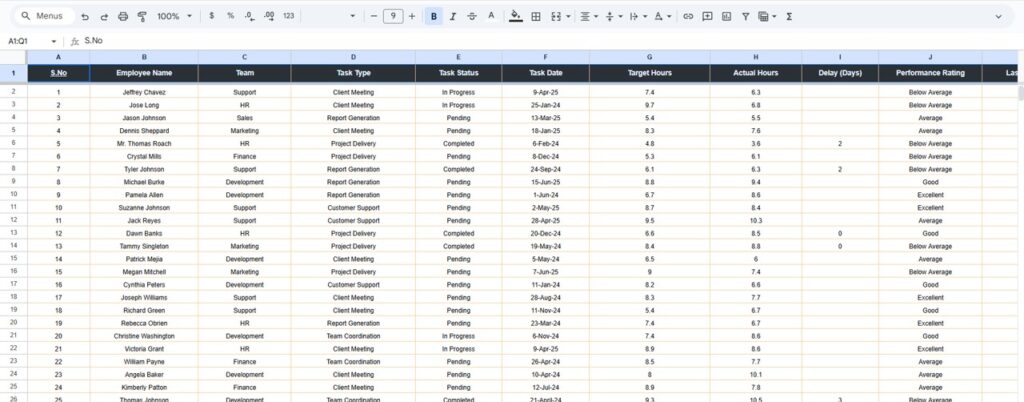Open the 100% zoom dropdown
Image resolution: width=1024 pixels, height=402 pixels.
[x=174, y=16]
